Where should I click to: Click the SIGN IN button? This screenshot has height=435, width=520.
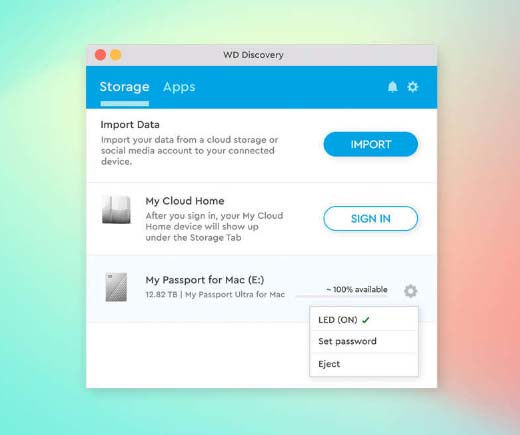[370, 219]
